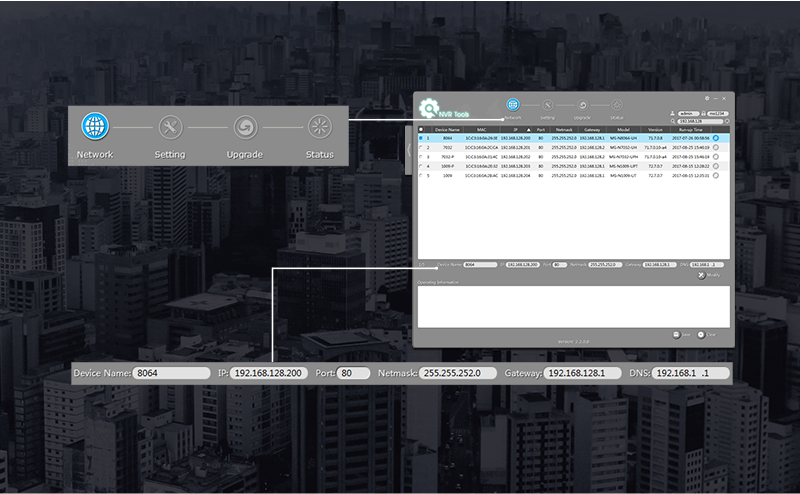Click the Save disk icon button
This screenshot has width=800, height=494.
tap(676, 333)
